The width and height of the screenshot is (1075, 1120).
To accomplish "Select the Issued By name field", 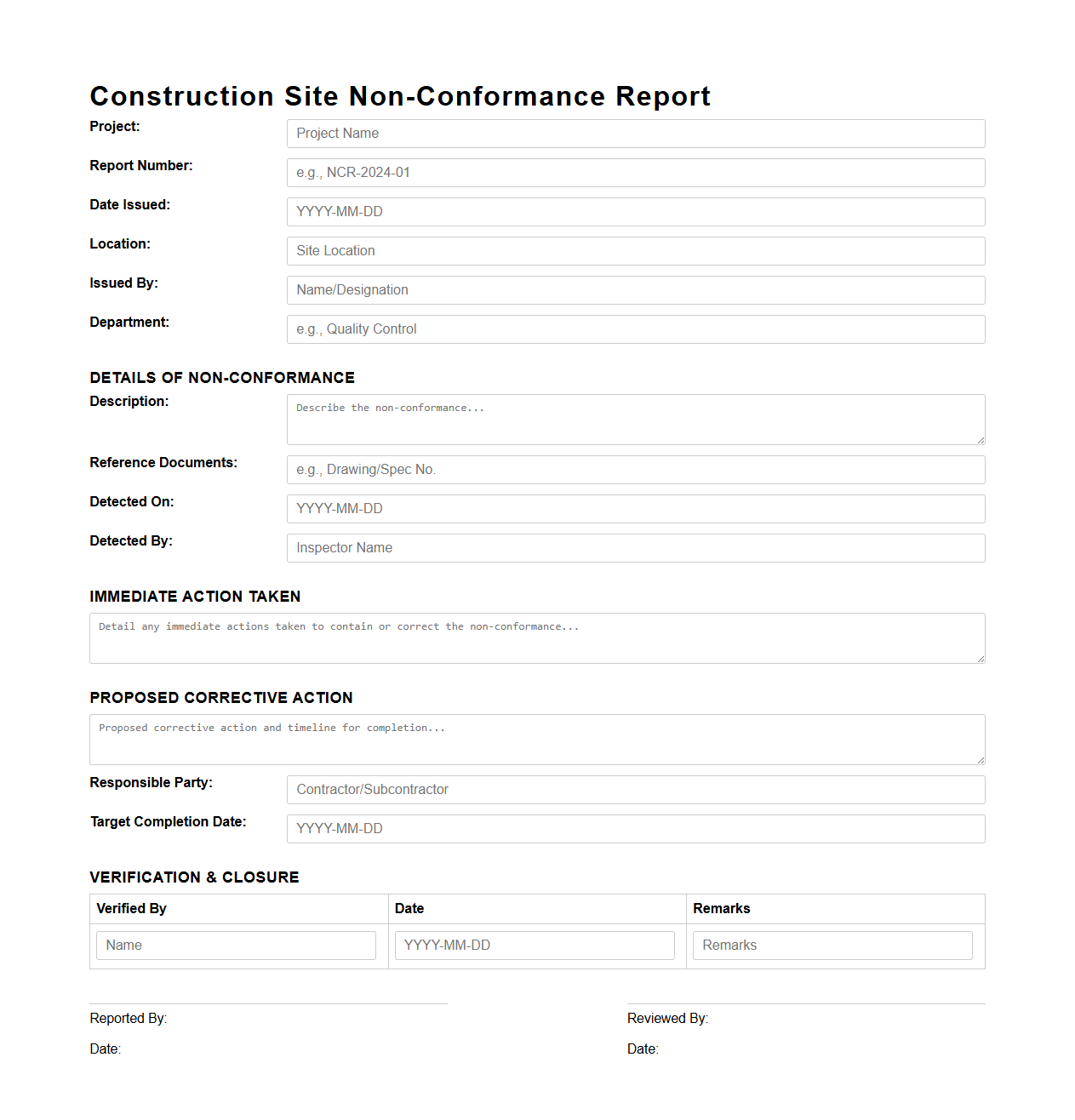I will [x=635, y=290].
